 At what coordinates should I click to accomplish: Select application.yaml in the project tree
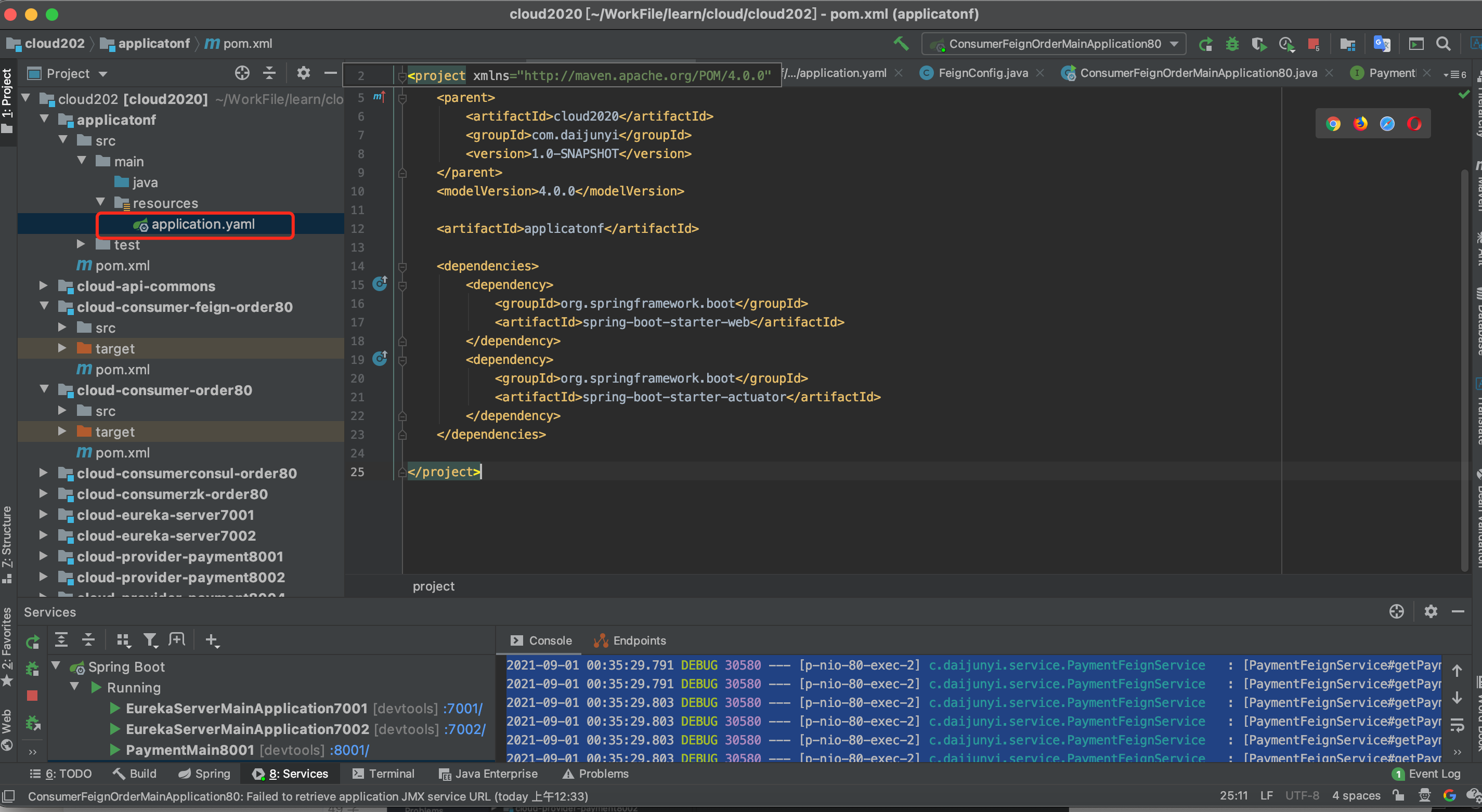coord(202,224)
